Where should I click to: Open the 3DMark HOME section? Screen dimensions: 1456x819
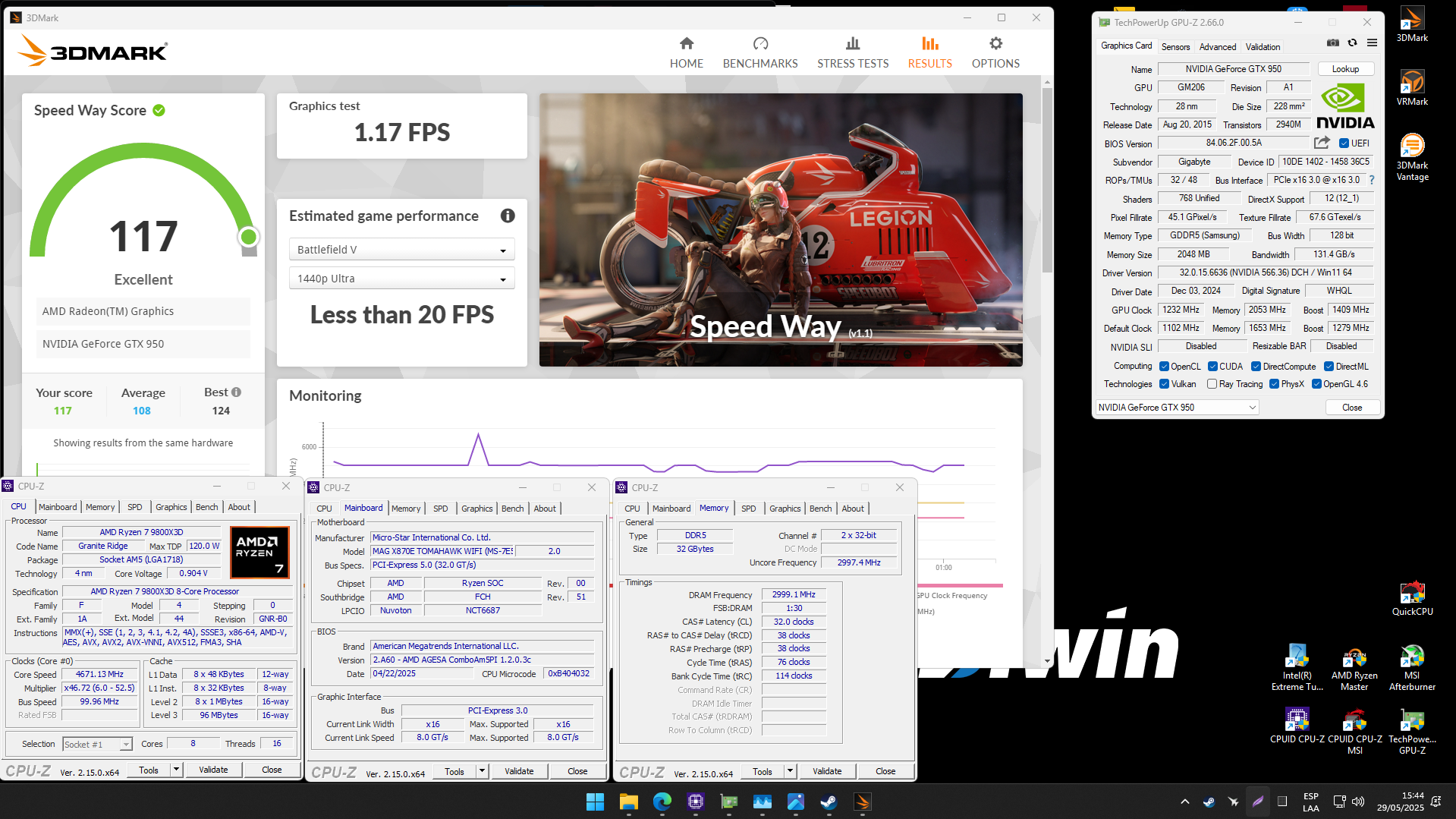(686, 52)
